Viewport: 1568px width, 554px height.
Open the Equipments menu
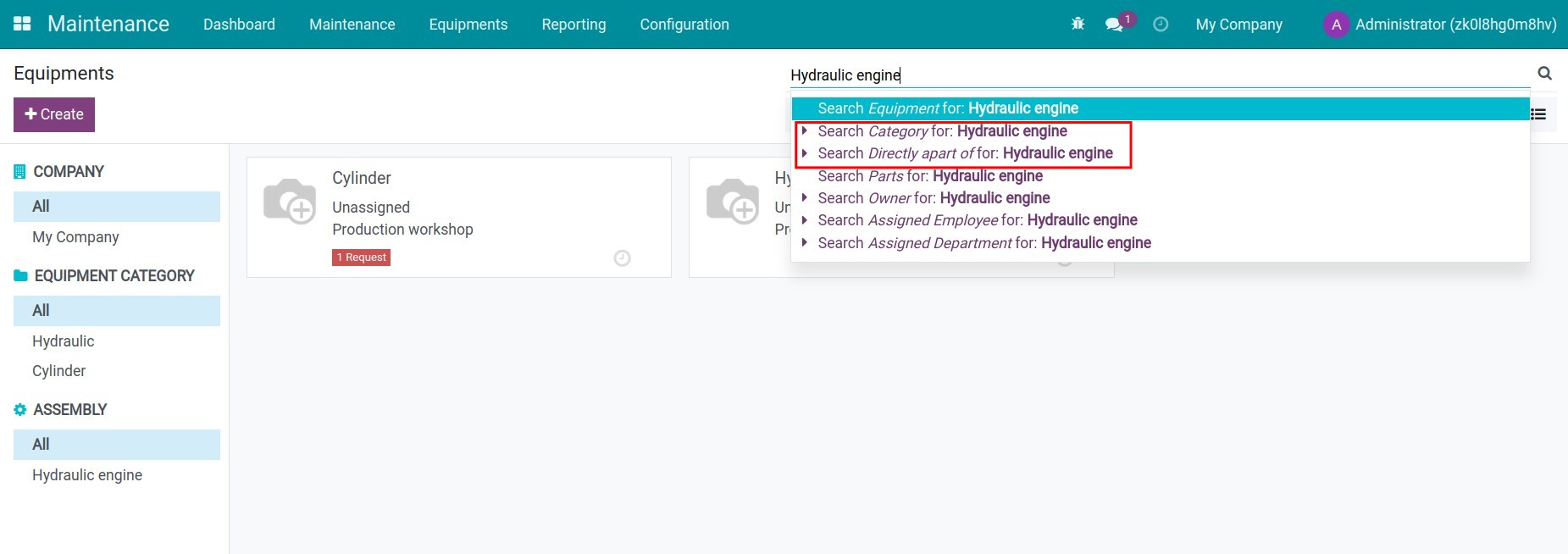(468, 25)
